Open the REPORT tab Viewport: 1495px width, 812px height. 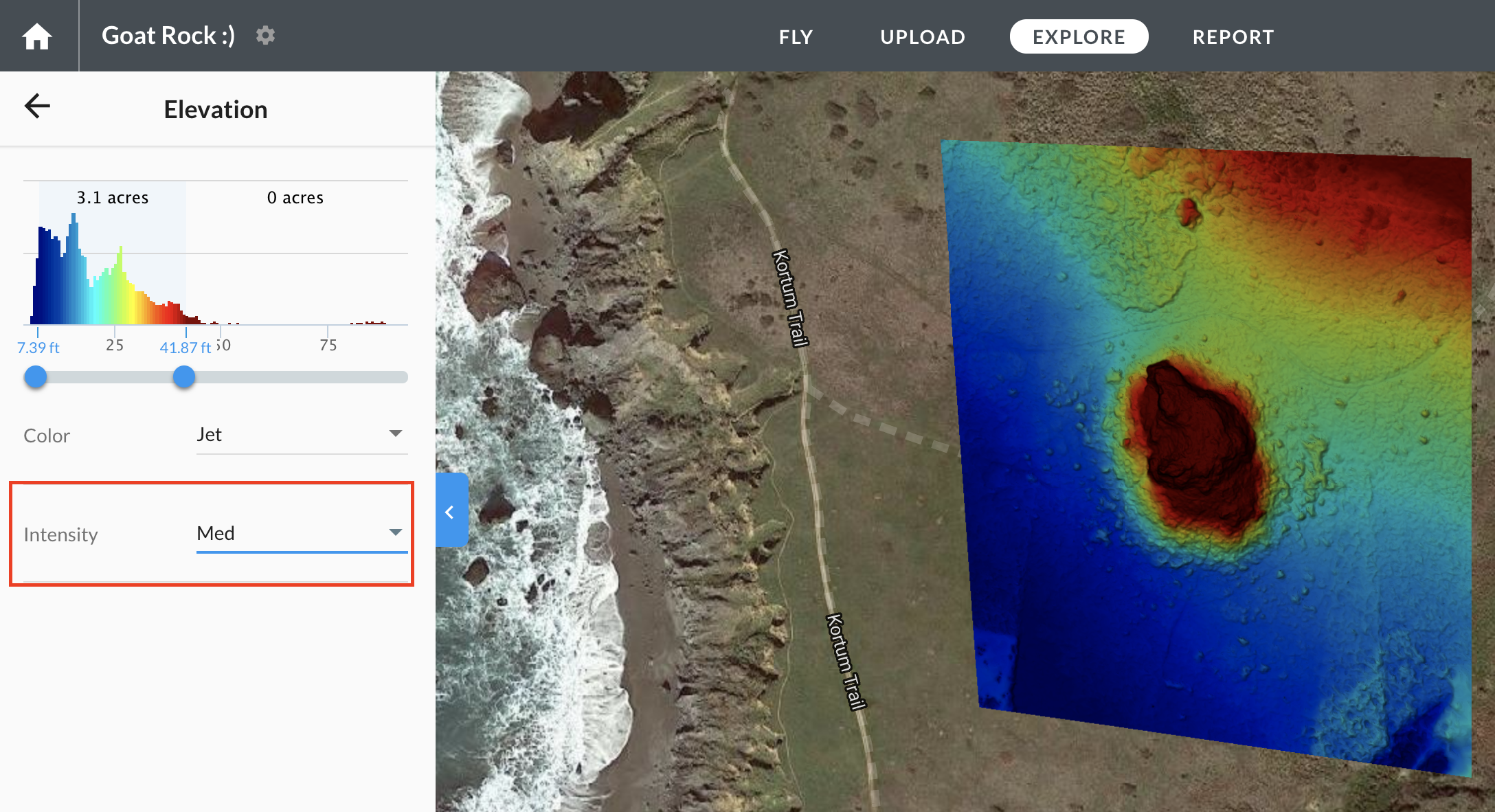[1233, 36]
